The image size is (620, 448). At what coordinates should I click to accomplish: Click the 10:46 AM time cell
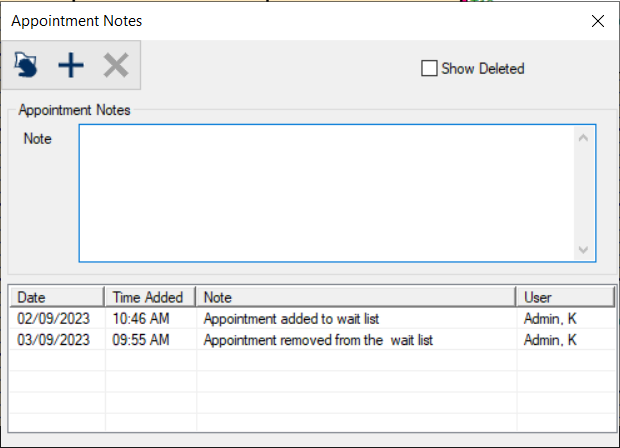coord(141,319)
